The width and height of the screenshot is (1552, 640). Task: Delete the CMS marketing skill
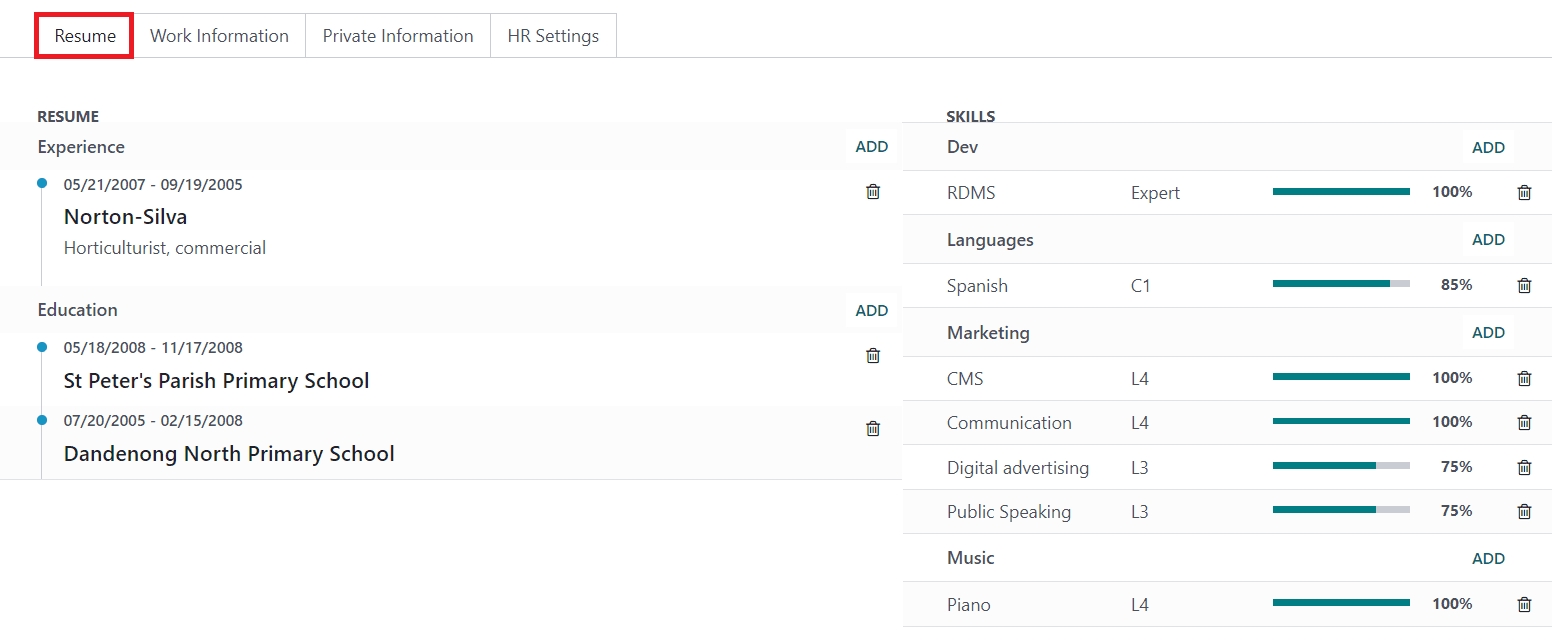[x=1524, y=378]
